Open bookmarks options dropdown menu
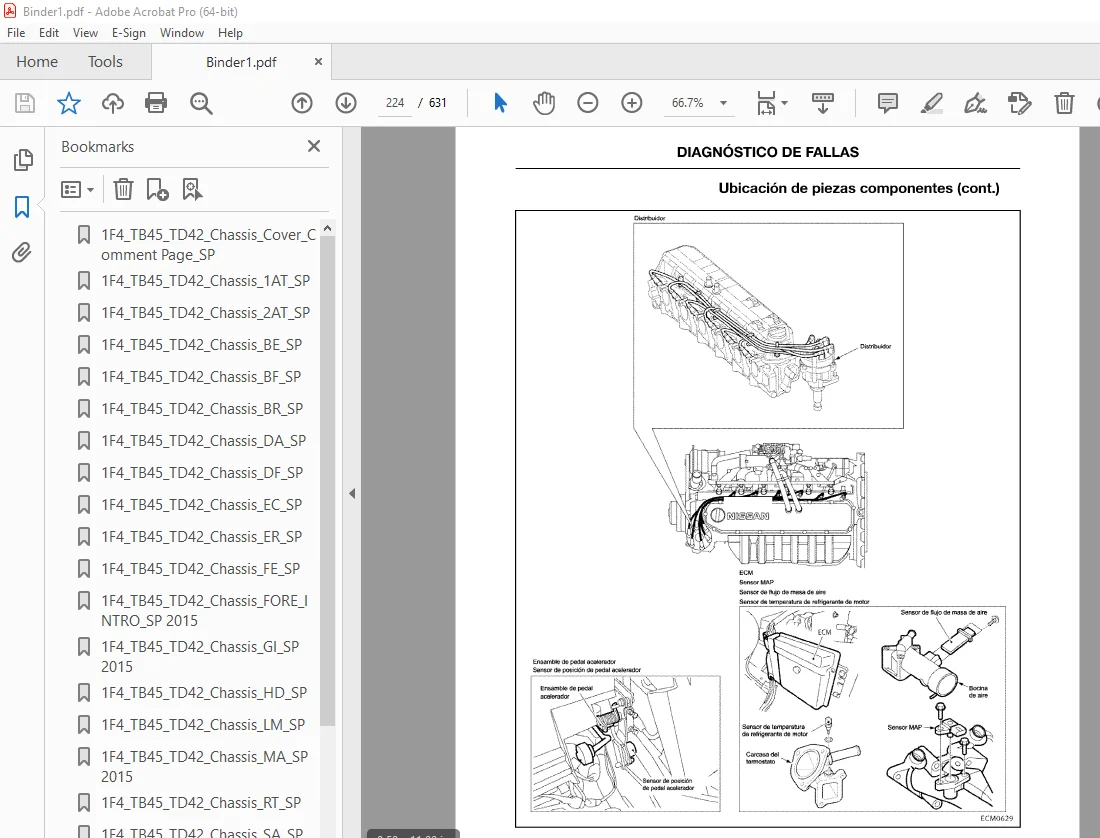 [77, 189]
